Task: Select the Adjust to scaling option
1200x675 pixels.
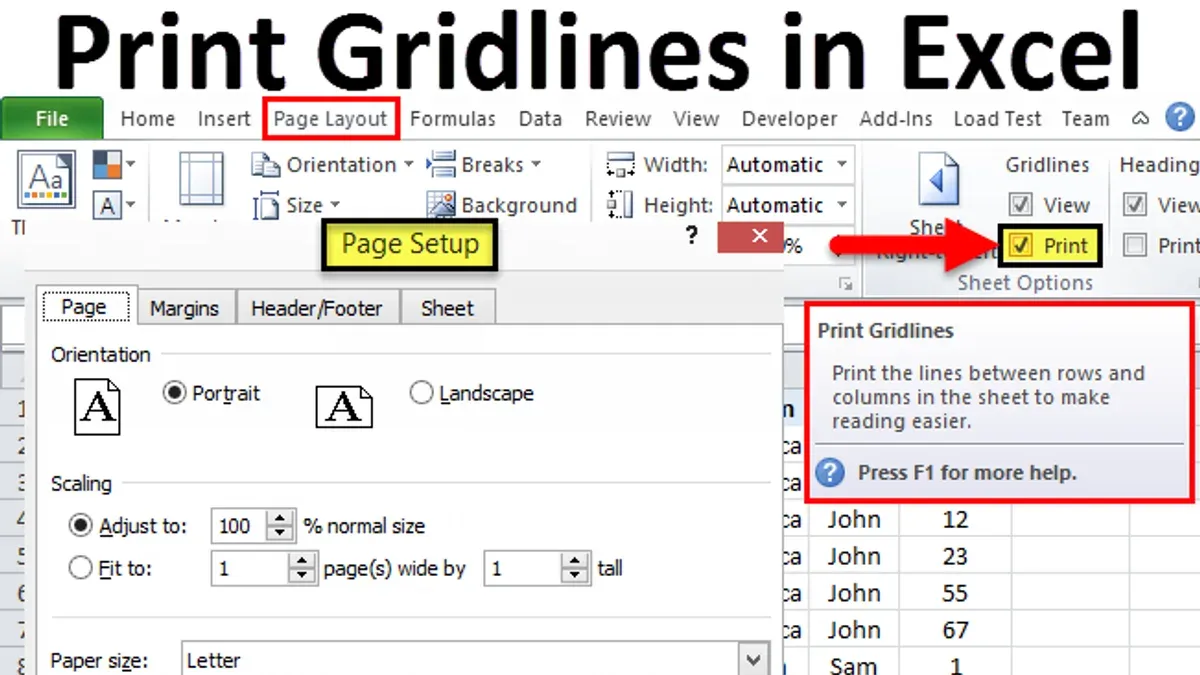Action: (x=82, y=526)
